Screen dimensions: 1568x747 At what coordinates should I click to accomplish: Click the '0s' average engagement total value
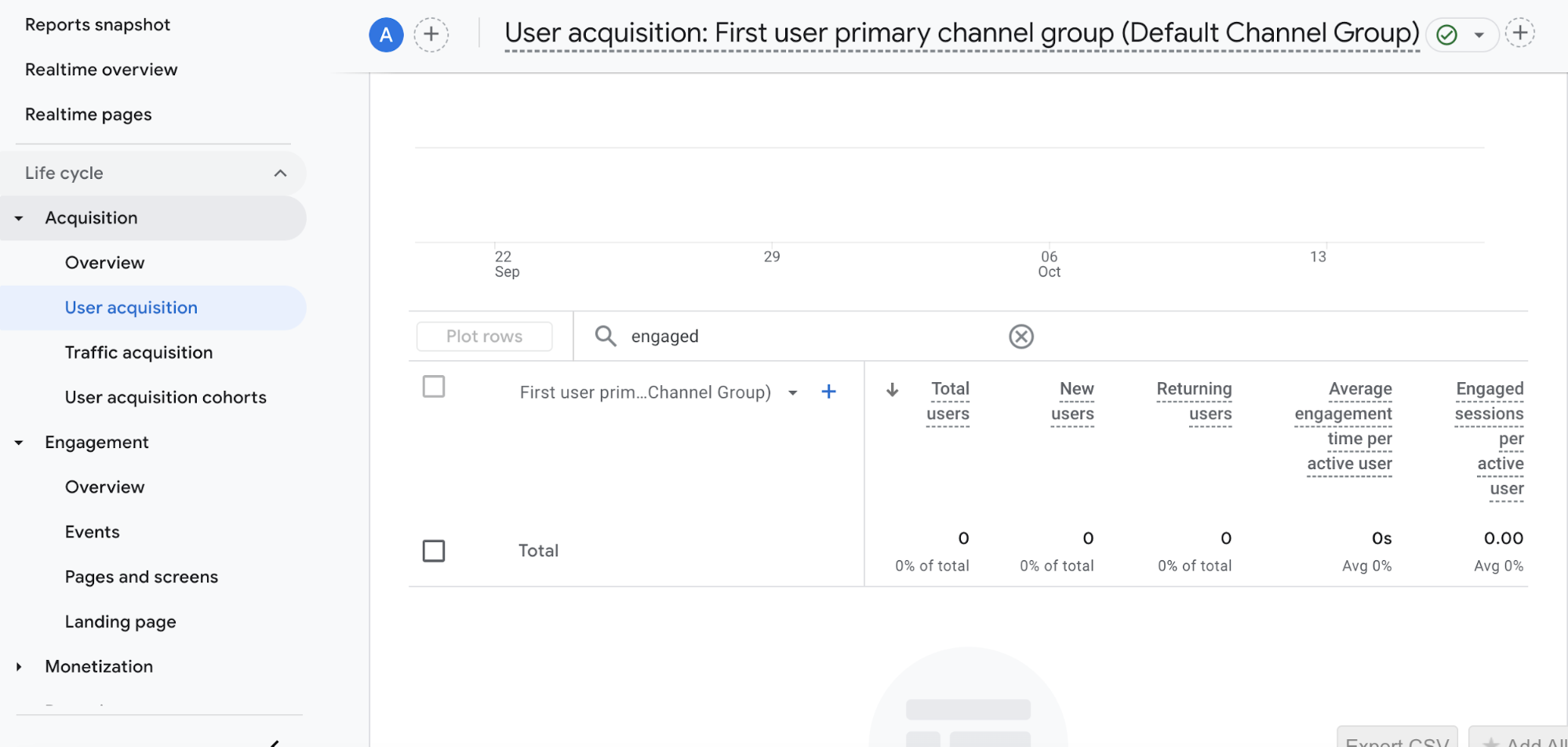pos(1381,538)
